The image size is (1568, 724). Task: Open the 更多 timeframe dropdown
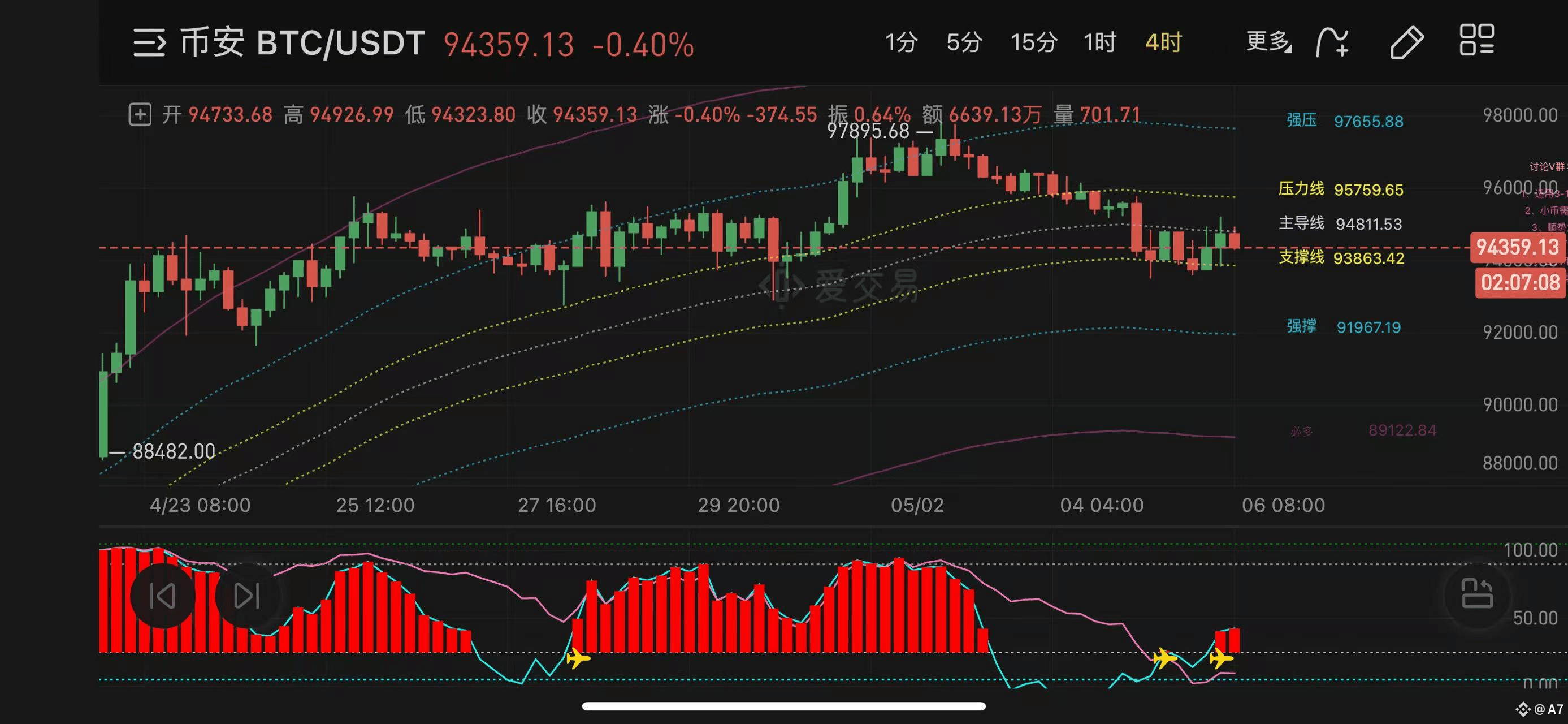pyautogui.click(x=1268, y=42)
